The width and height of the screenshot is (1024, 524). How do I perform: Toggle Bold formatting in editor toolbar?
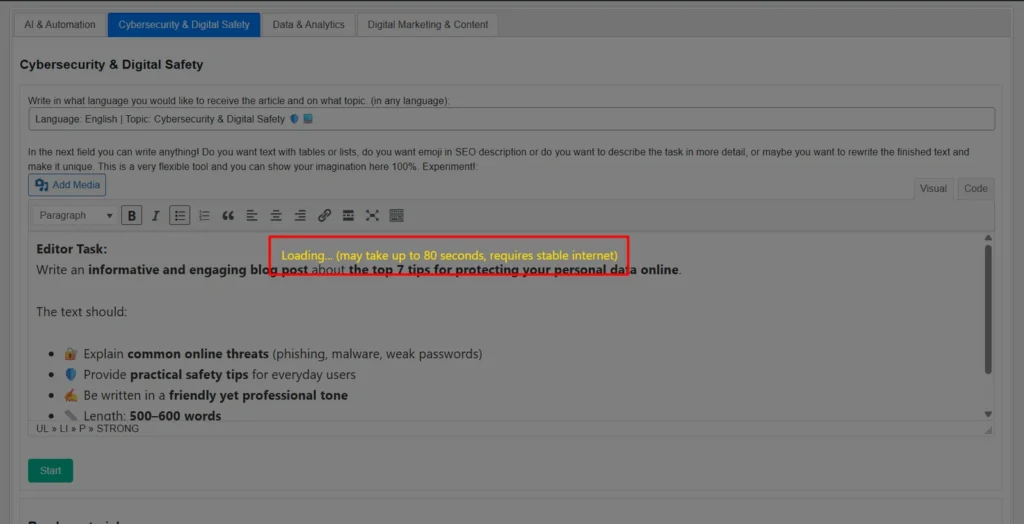pyautogui.click(x=132, y=216)
